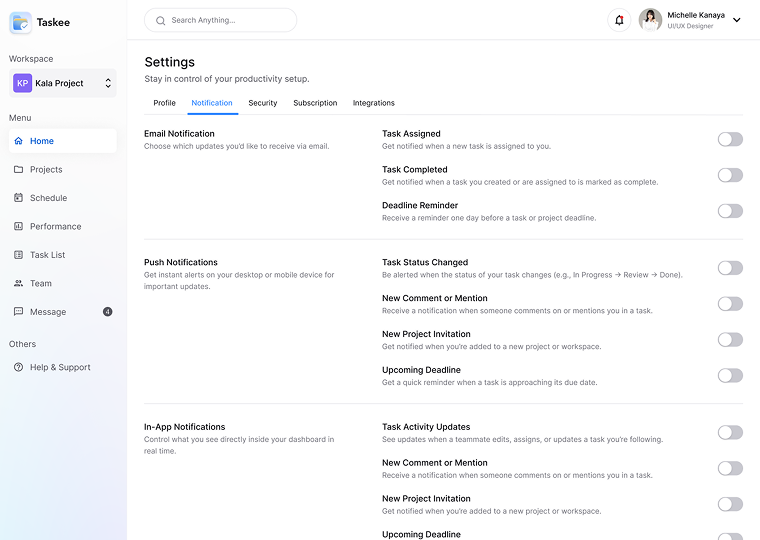This screenshot has width=760, height=540.
Task: Open Help & Support link
Action: pyautogui.click(x=63, y=367)
